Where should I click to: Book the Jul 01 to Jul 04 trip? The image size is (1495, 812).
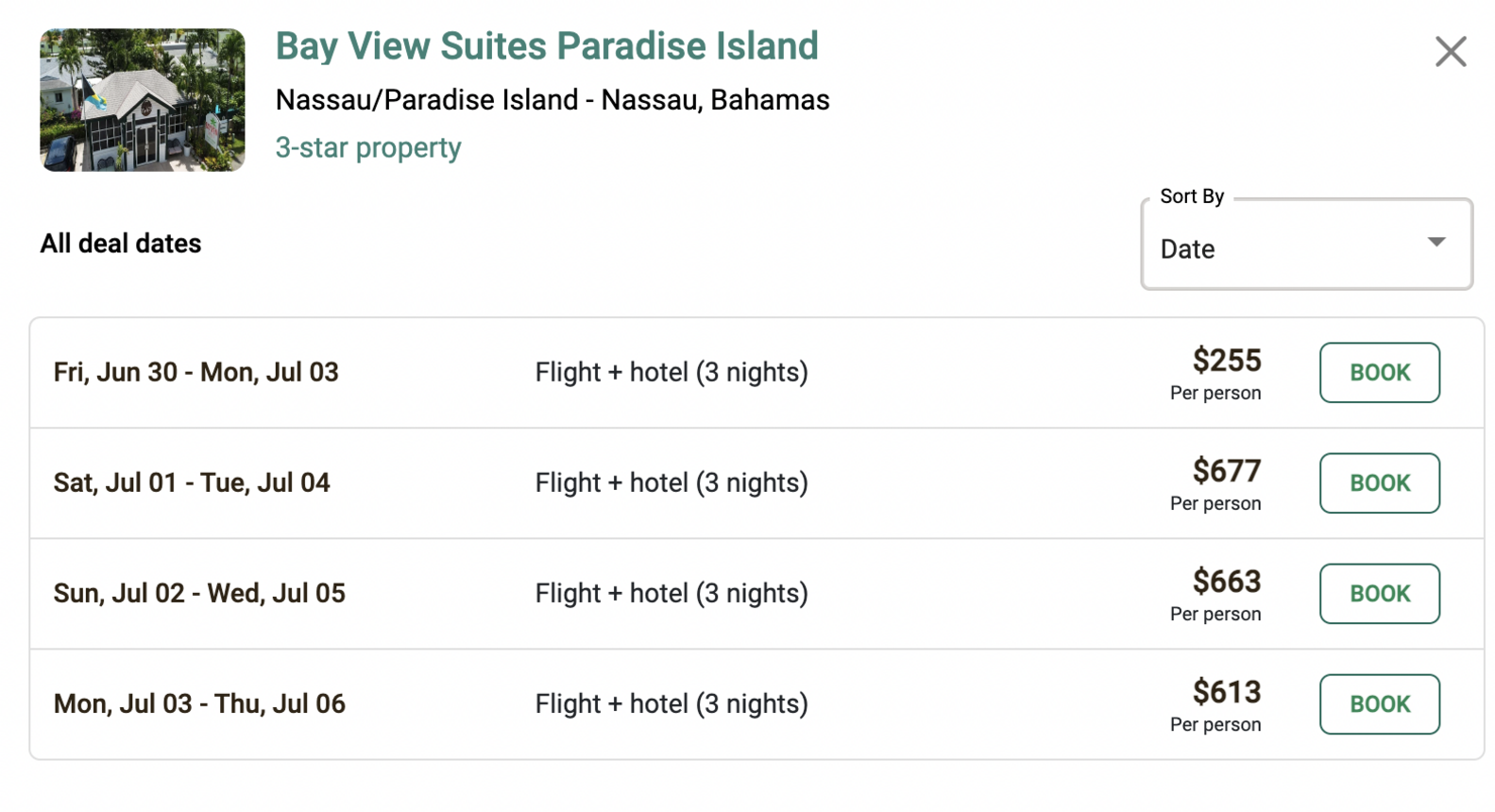pyautogui.click(x=1378, y=482)
